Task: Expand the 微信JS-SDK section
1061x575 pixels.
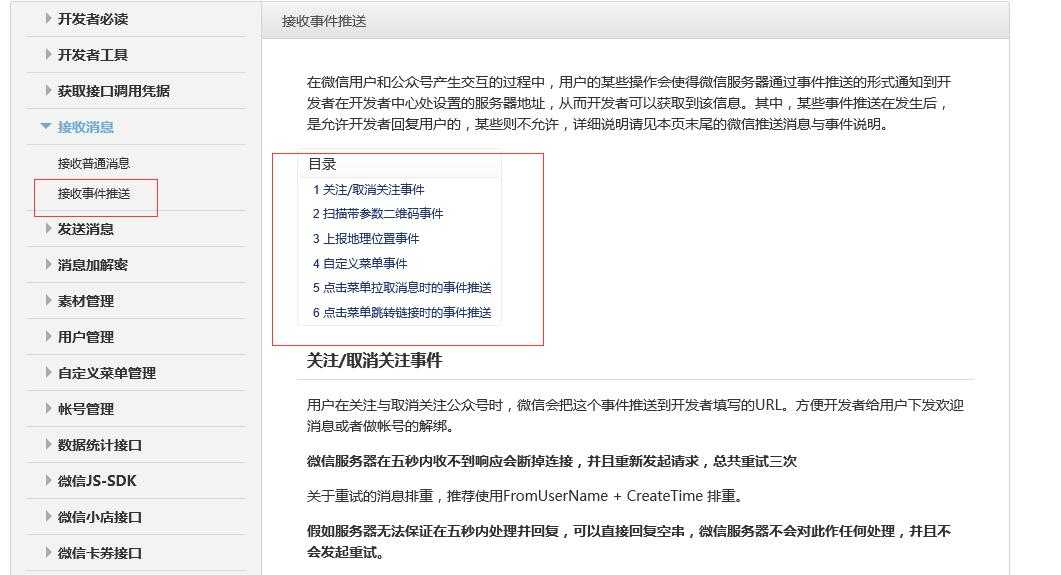Action: pos(96,481)
